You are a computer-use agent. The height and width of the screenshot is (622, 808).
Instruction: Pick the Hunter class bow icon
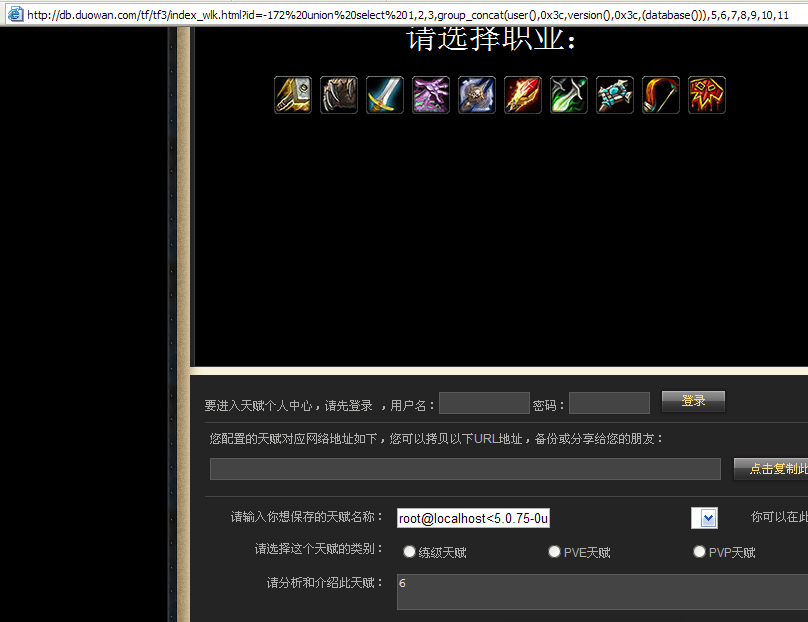click(x=661, y=95)
